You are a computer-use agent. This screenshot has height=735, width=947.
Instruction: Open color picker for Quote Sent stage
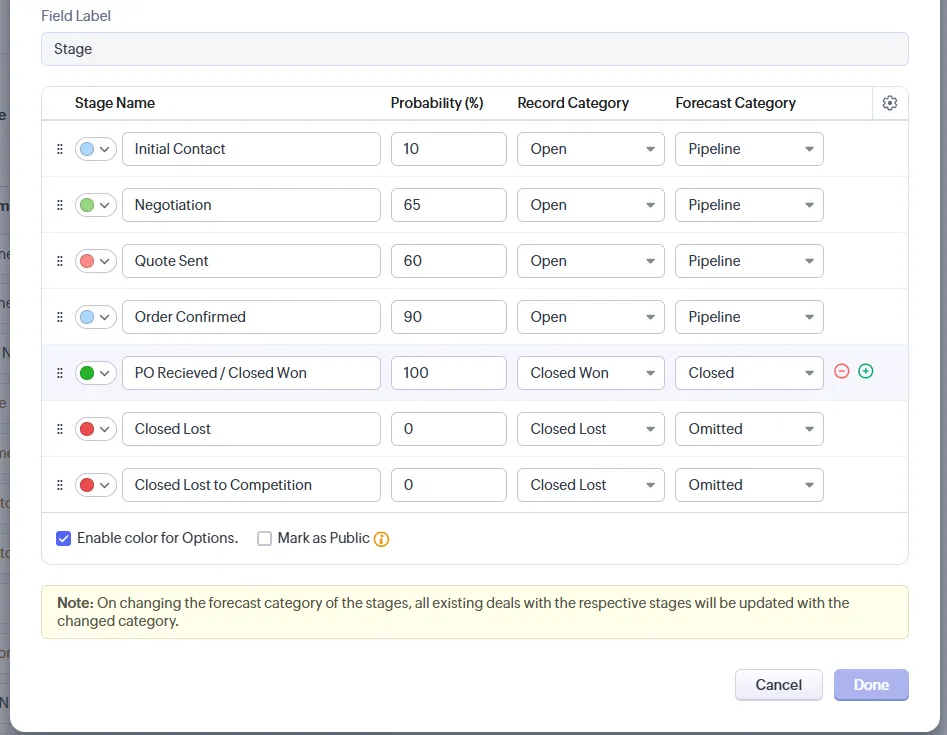click(95, 261)
